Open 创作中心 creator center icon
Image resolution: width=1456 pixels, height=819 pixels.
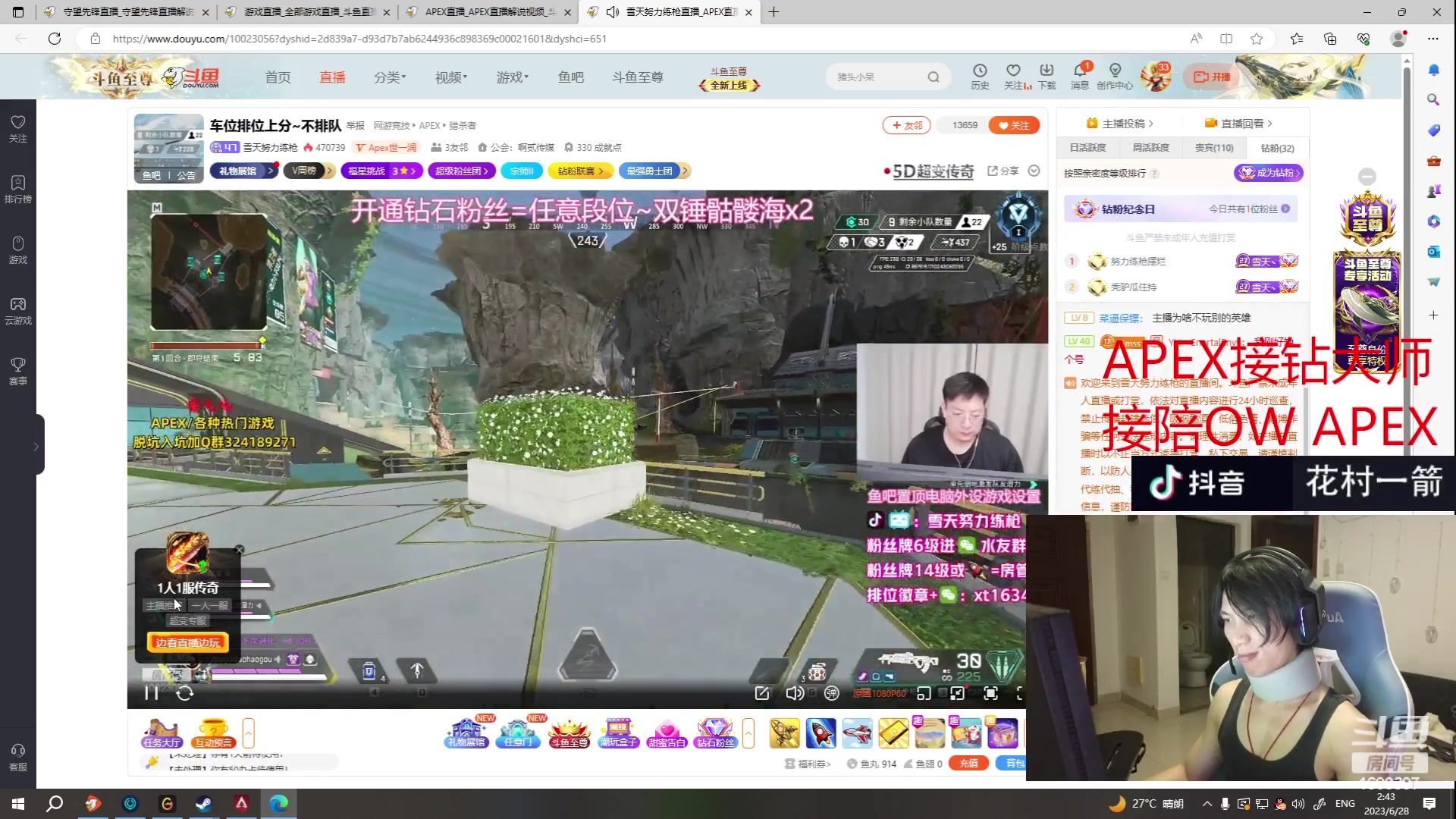(1115, 76)
